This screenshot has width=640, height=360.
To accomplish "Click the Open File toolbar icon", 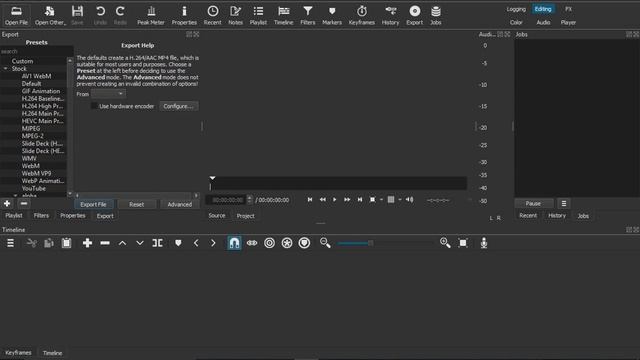I will tap(16, 16).
